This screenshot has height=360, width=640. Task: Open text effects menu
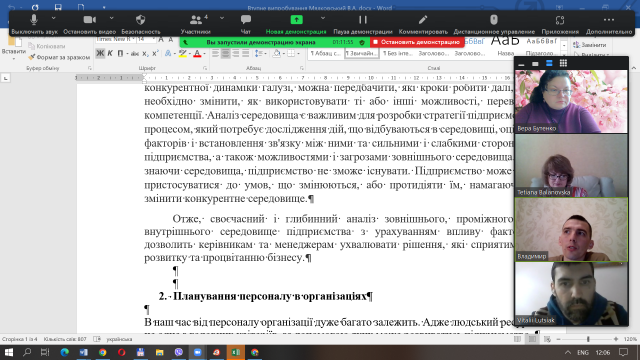pyautogui.click(x=168, y=53)
